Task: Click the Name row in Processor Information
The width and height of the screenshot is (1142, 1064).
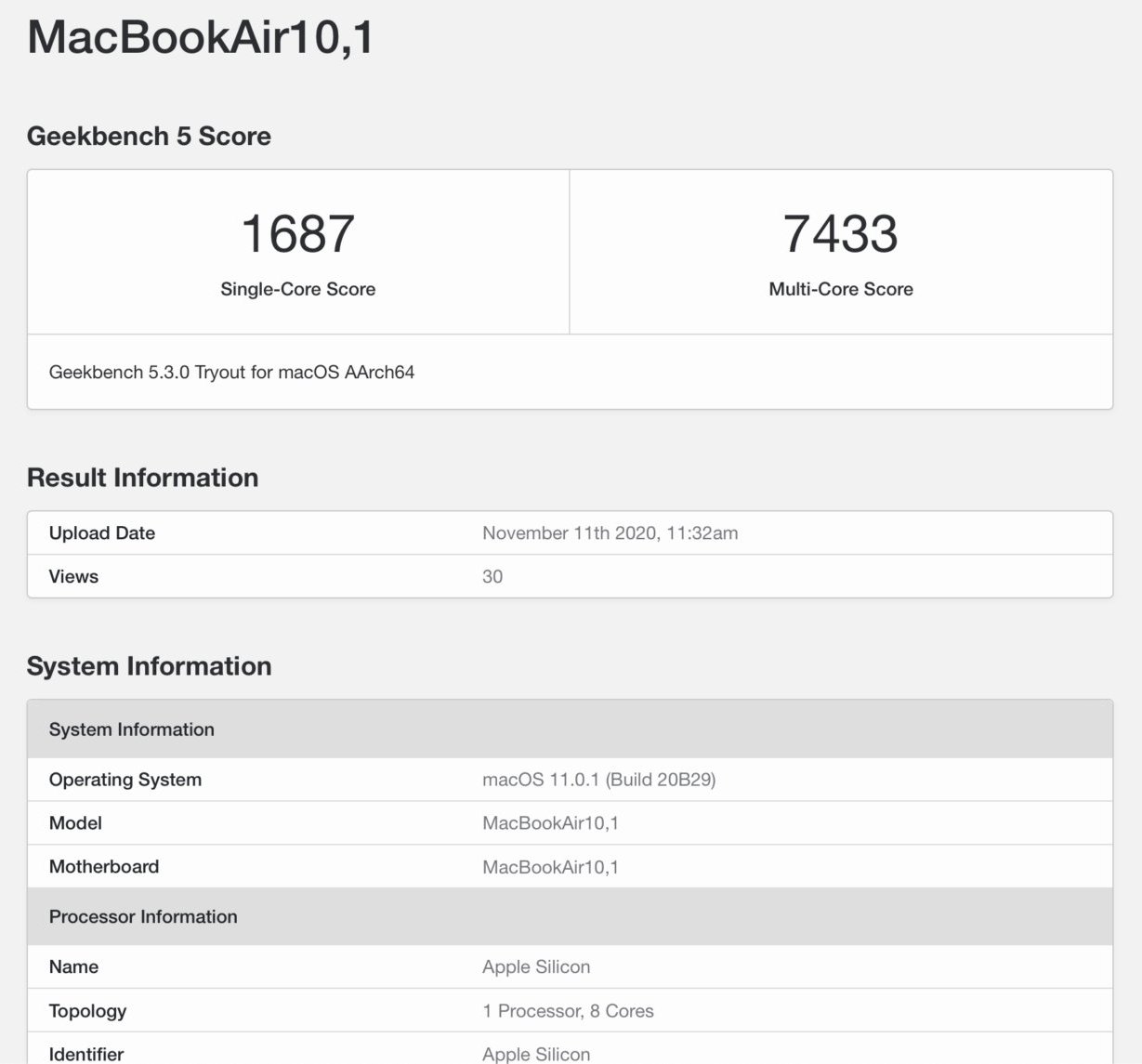Action: click(x=73, y=966)
